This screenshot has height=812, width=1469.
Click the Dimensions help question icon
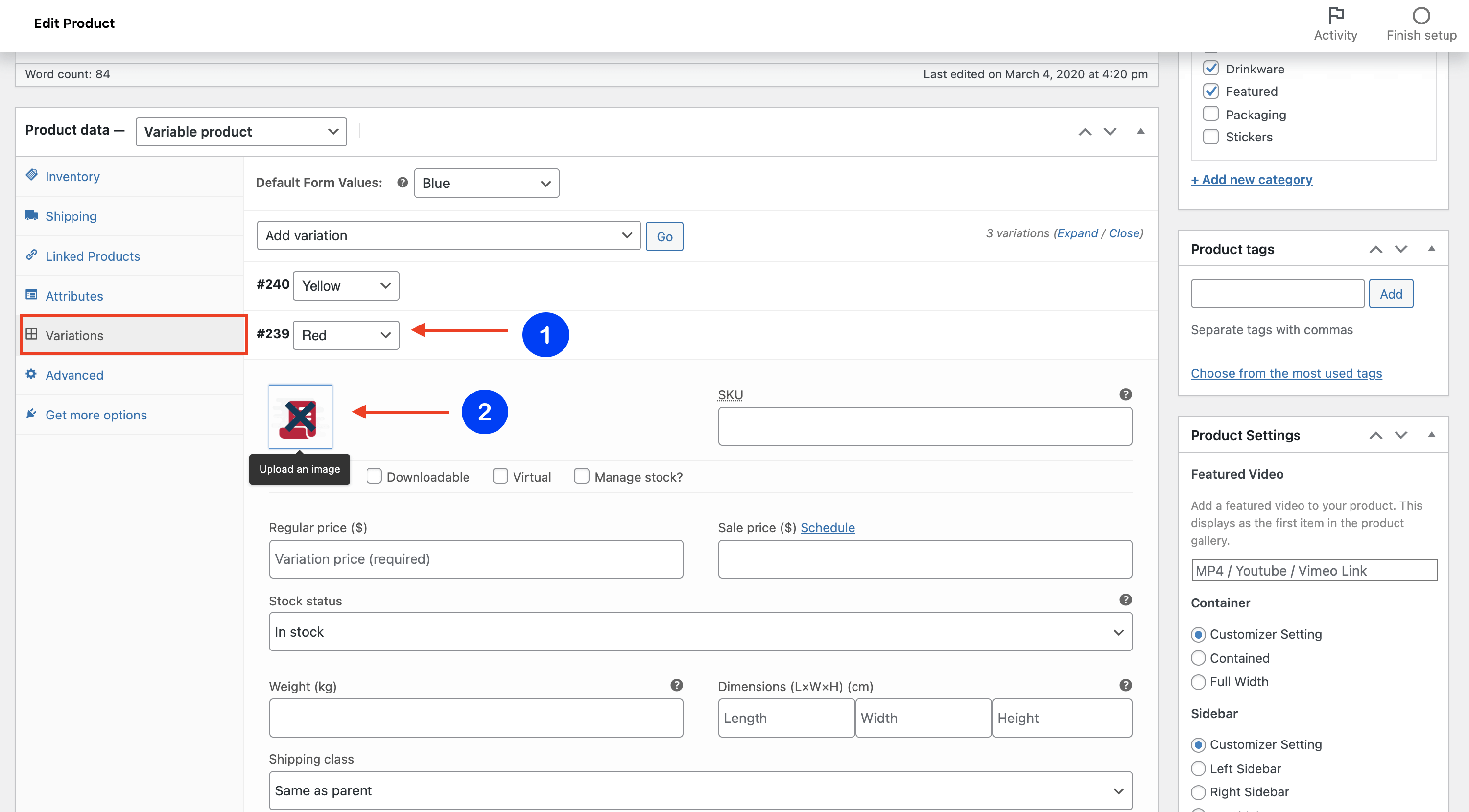(x=1125, y=685)
